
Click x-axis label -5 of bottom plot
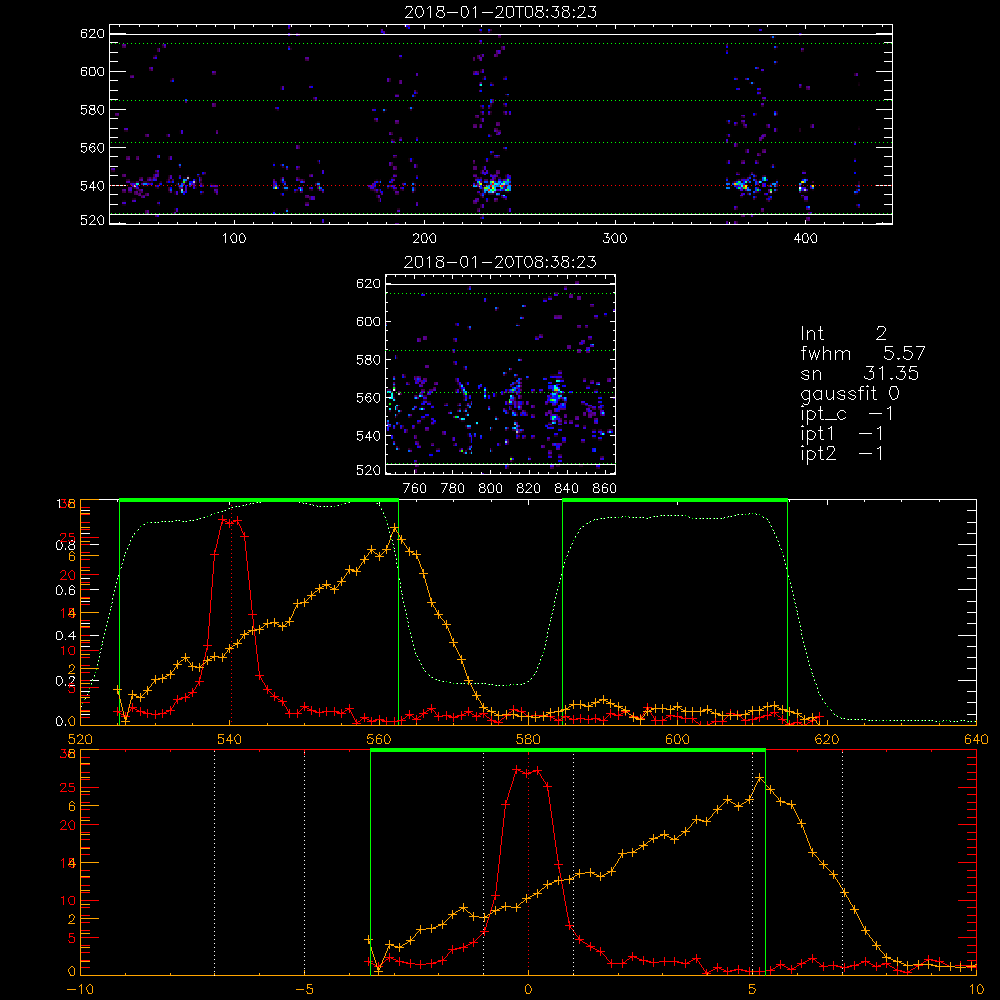pos(305,990)
